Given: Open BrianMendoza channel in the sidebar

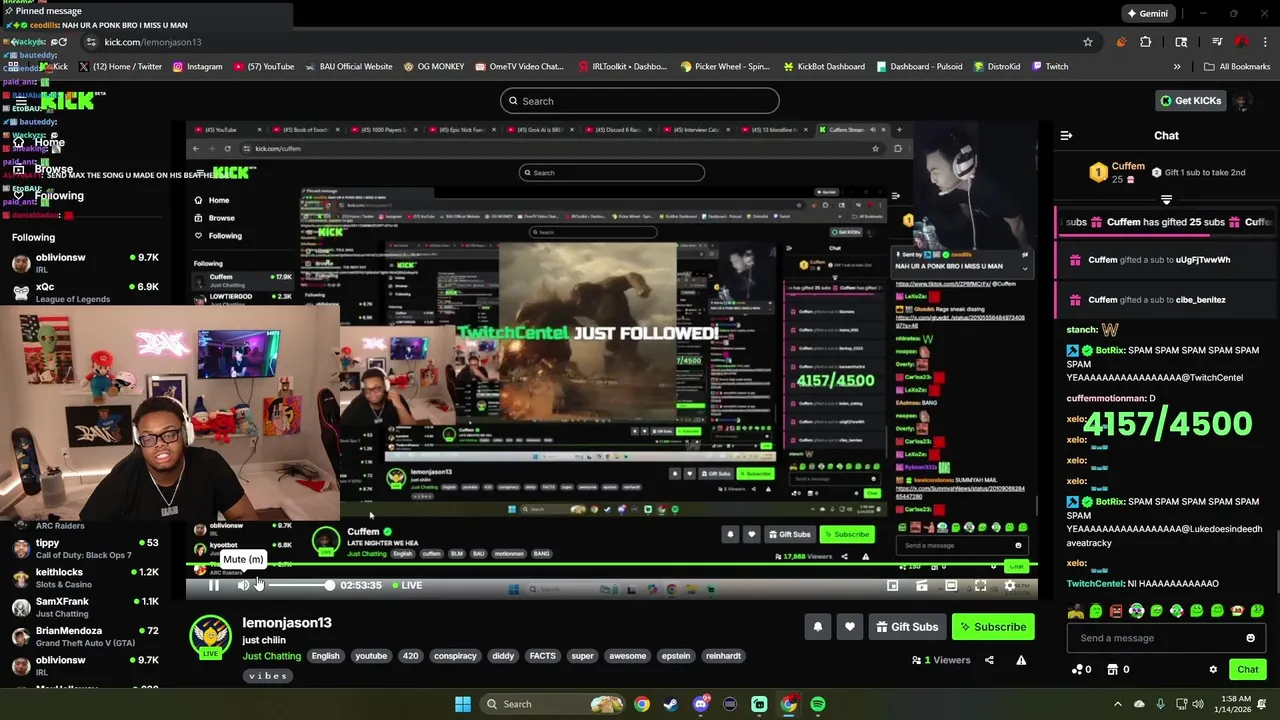Looking at the screenshot, I should coord(85,636).
